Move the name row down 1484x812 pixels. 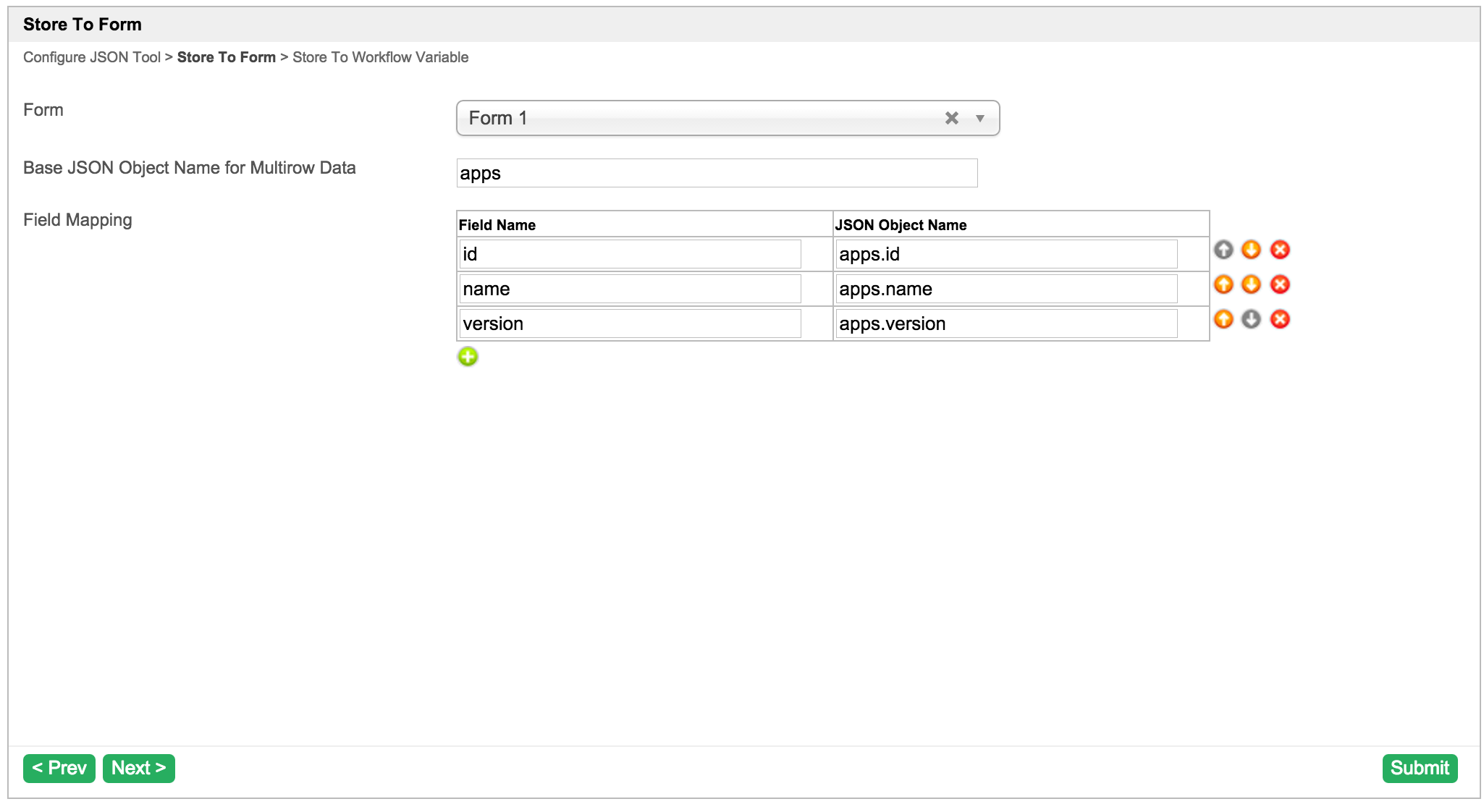[1251, 284]
